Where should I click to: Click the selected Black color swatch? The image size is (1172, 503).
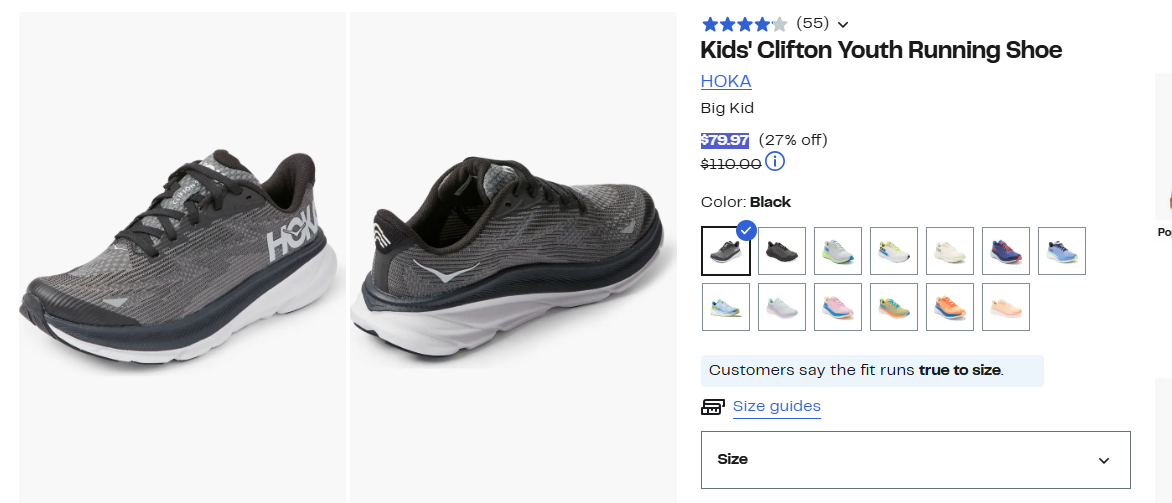tap(726, 251)
